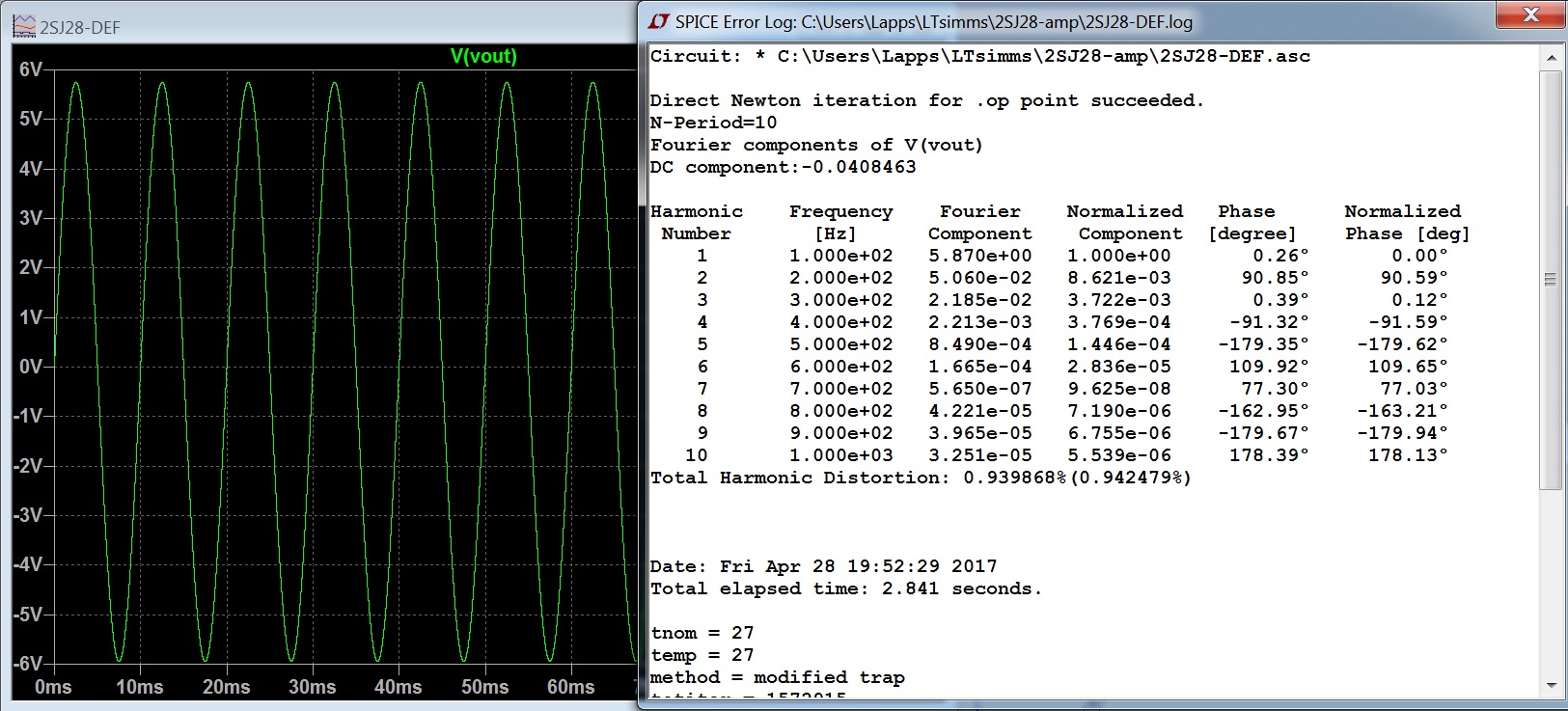Click the 'Fourier Component' column header
1568x711 pixels.
point(980,222)
